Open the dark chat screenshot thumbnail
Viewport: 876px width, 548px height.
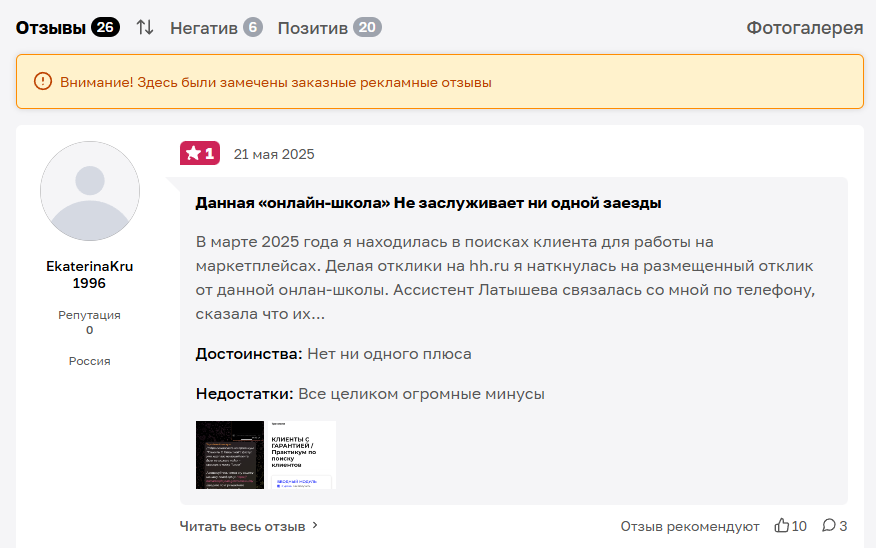(230, 455)
